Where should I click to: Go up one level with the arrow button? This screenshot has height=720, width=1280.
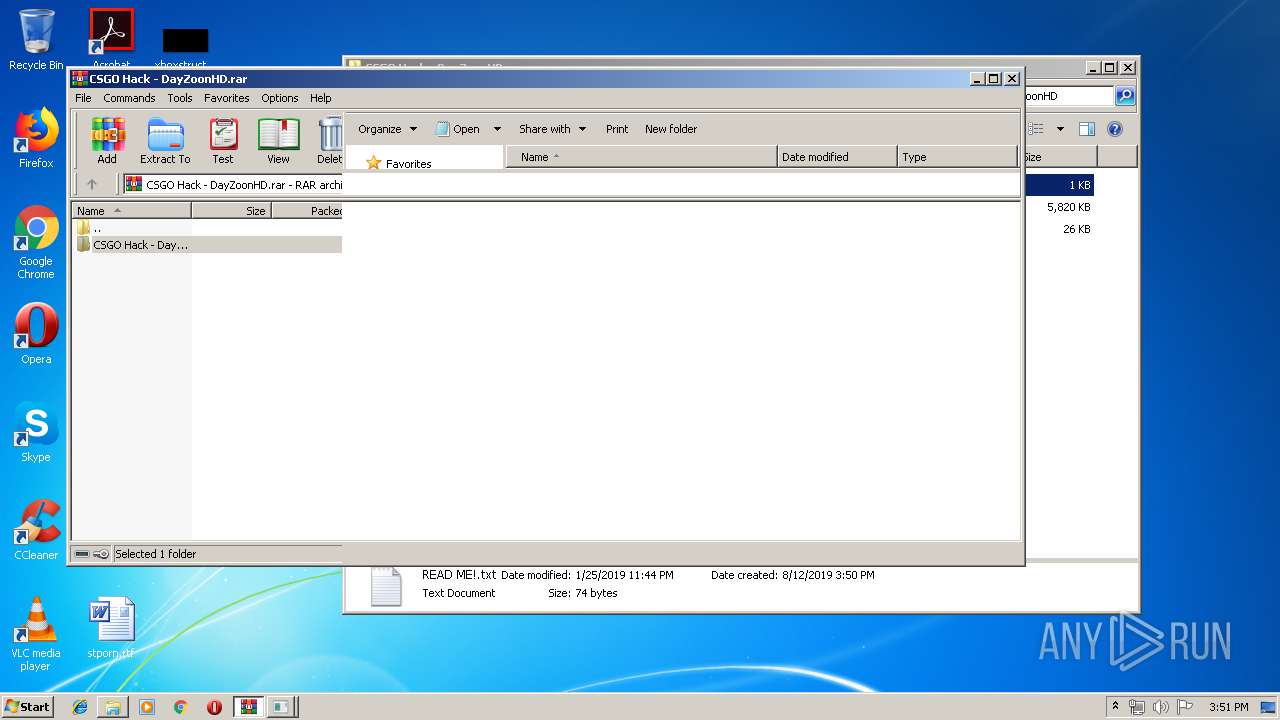[92, 184]
